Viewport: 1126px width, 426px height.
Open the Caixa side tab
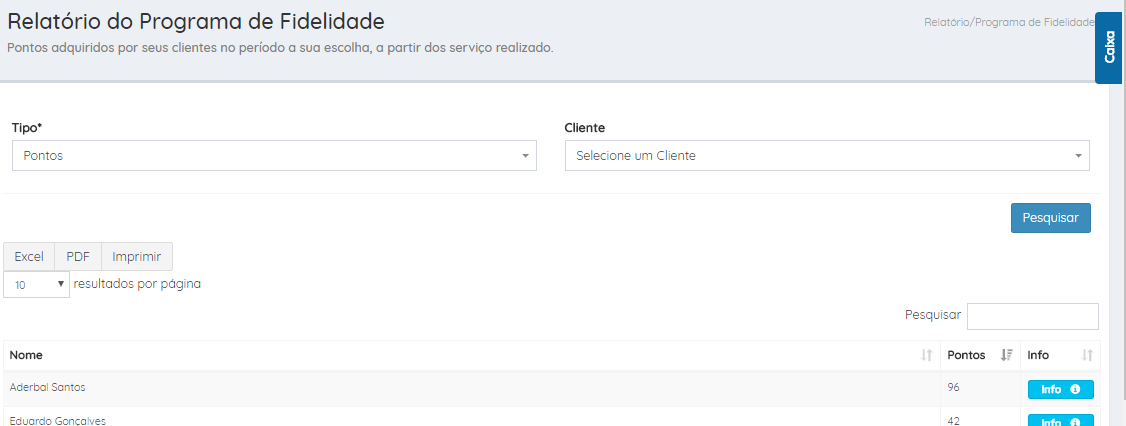click(1108, 48)
